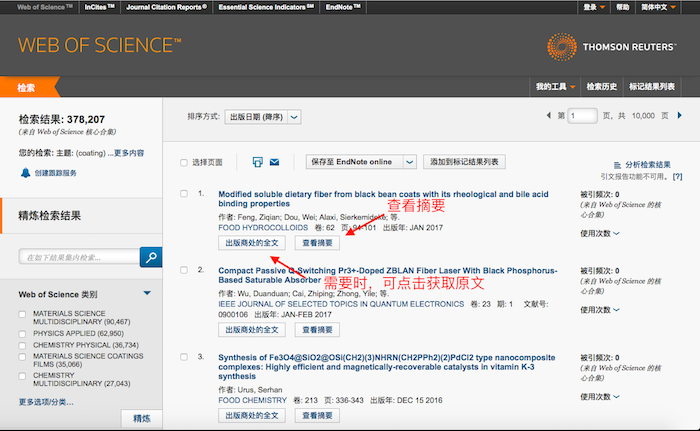Click the create alert bell icon
This screenshot has height=431, width=700.
point(26,173)
